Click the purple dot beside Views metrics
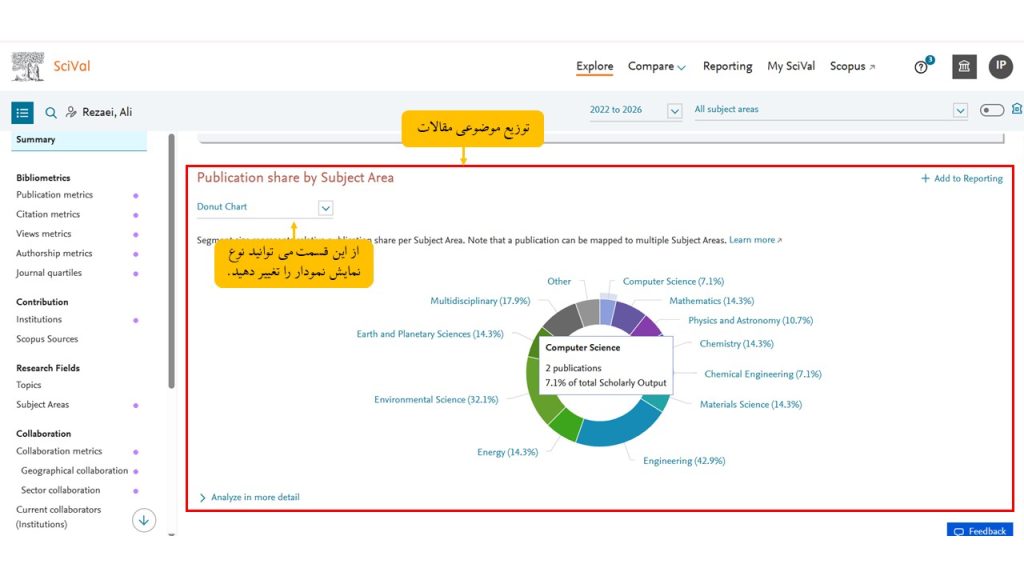This screenshot has width=1024, height=576. (x=136, y=234)
